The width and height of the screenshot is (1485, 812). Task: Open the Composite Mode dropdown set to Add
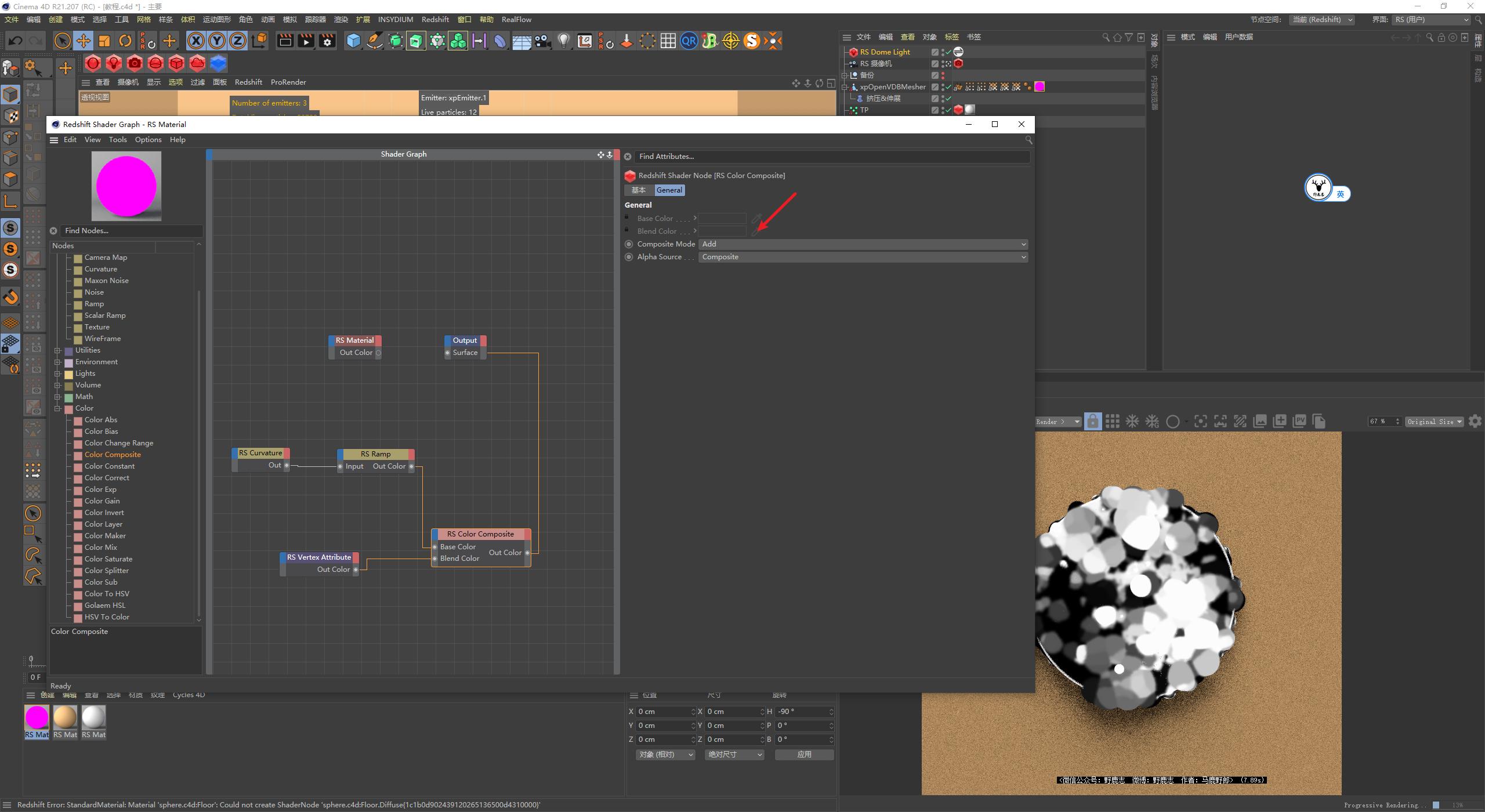click(x=863, y=244)
